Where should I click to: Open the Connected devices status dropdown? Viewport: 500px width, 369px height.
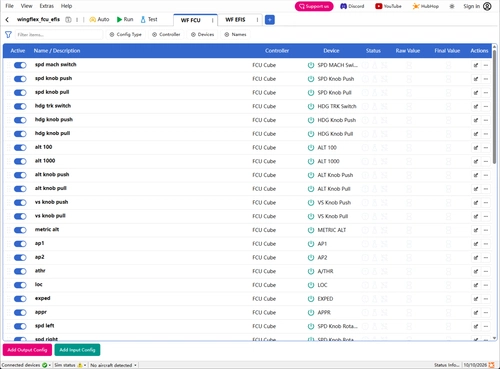[x=26, y=365]
